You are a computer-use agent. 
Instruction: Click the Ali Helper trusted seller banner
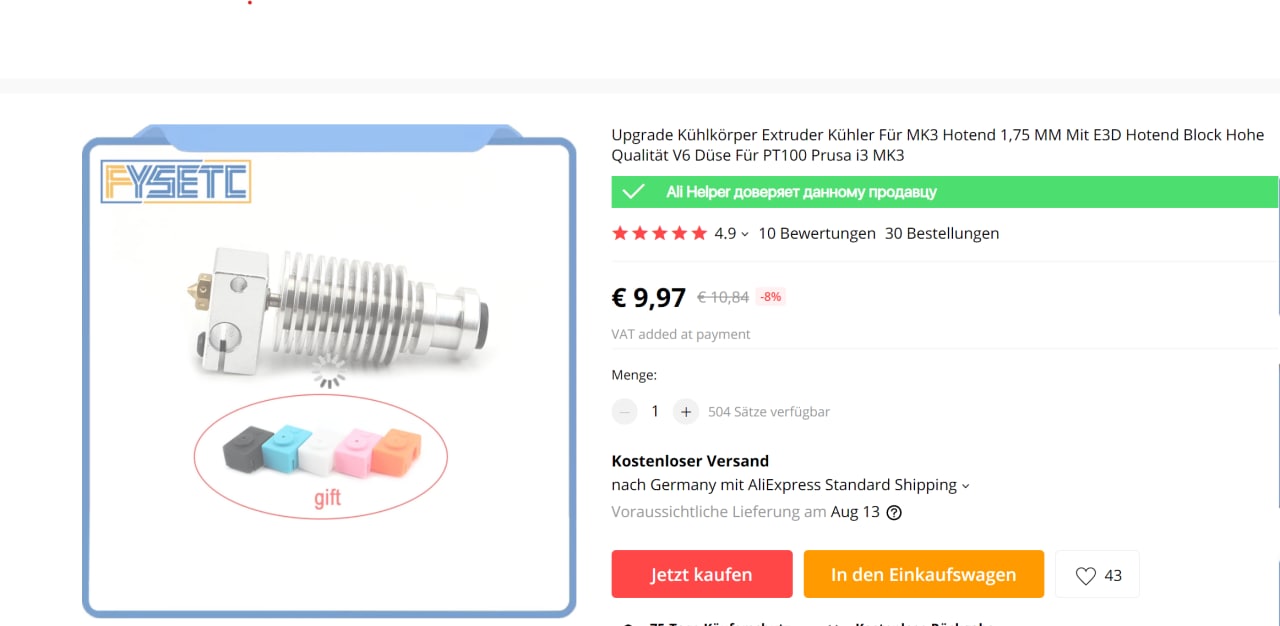click(945, 192)
